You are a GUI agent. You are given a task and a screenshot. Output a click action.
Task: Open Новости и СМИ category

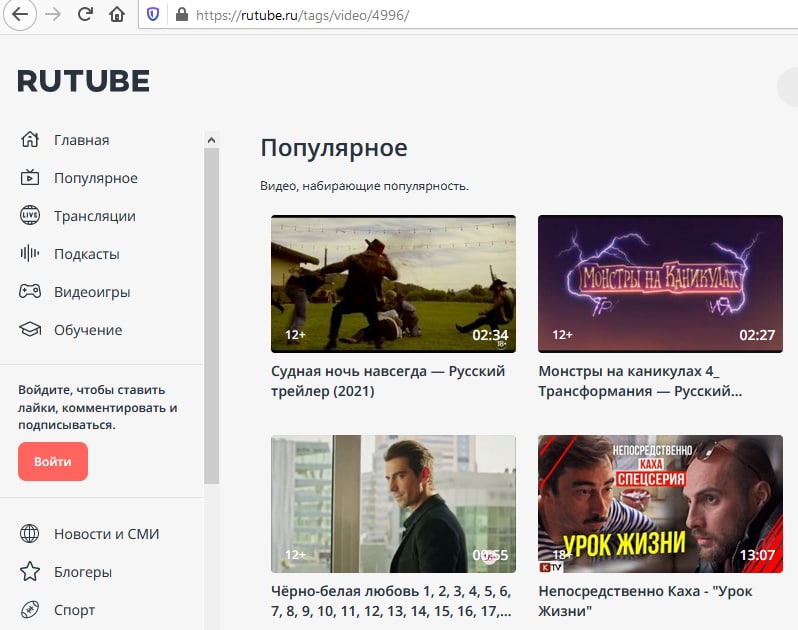click(x=106, y=534)
